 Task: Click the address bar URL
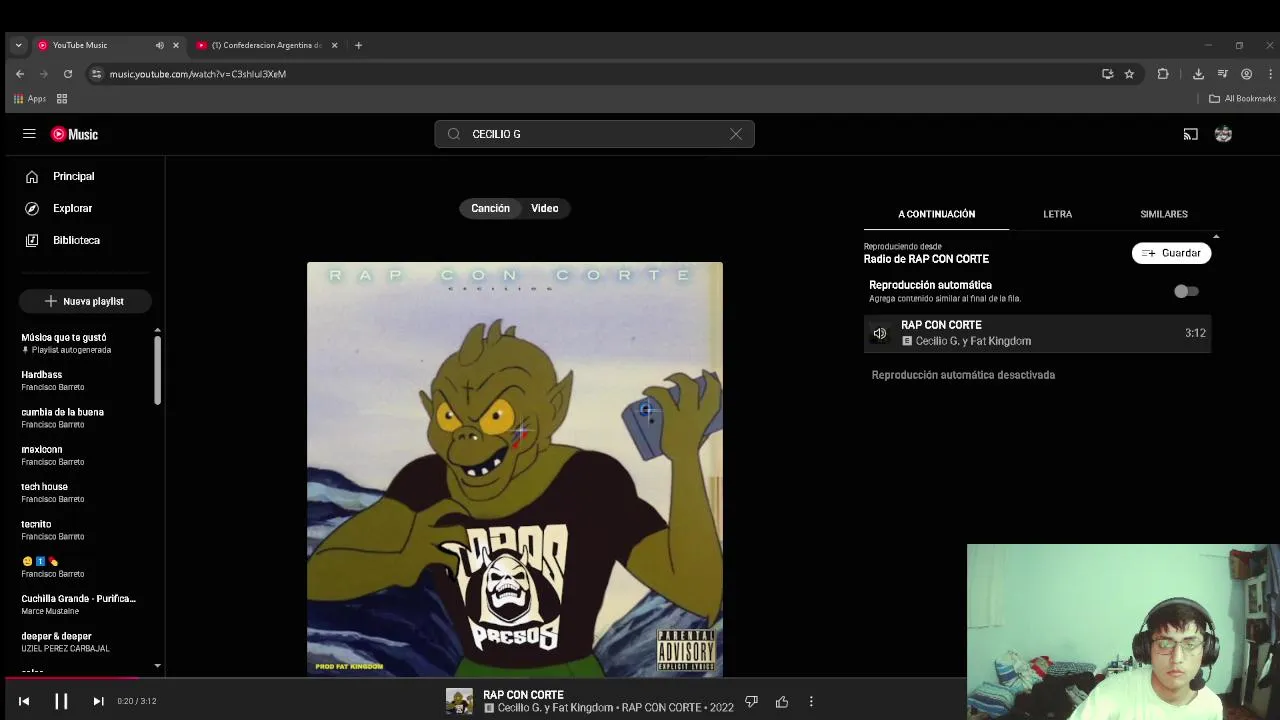[x=198, y=74]
